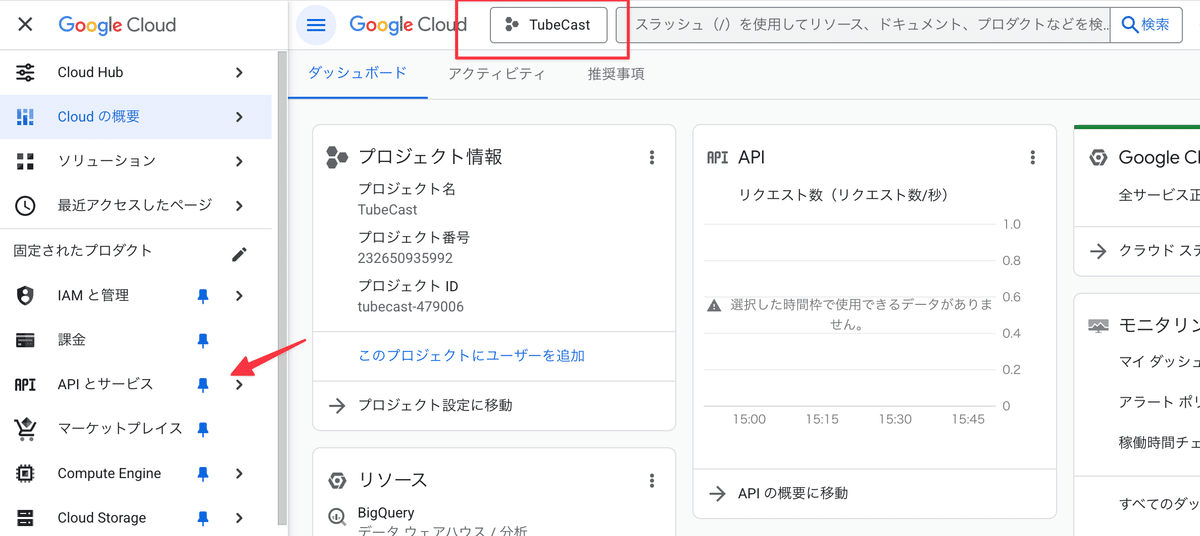
Task: Click the BigQuery magnifier icon
Action: pyautogui.click(x=337, y=518)
